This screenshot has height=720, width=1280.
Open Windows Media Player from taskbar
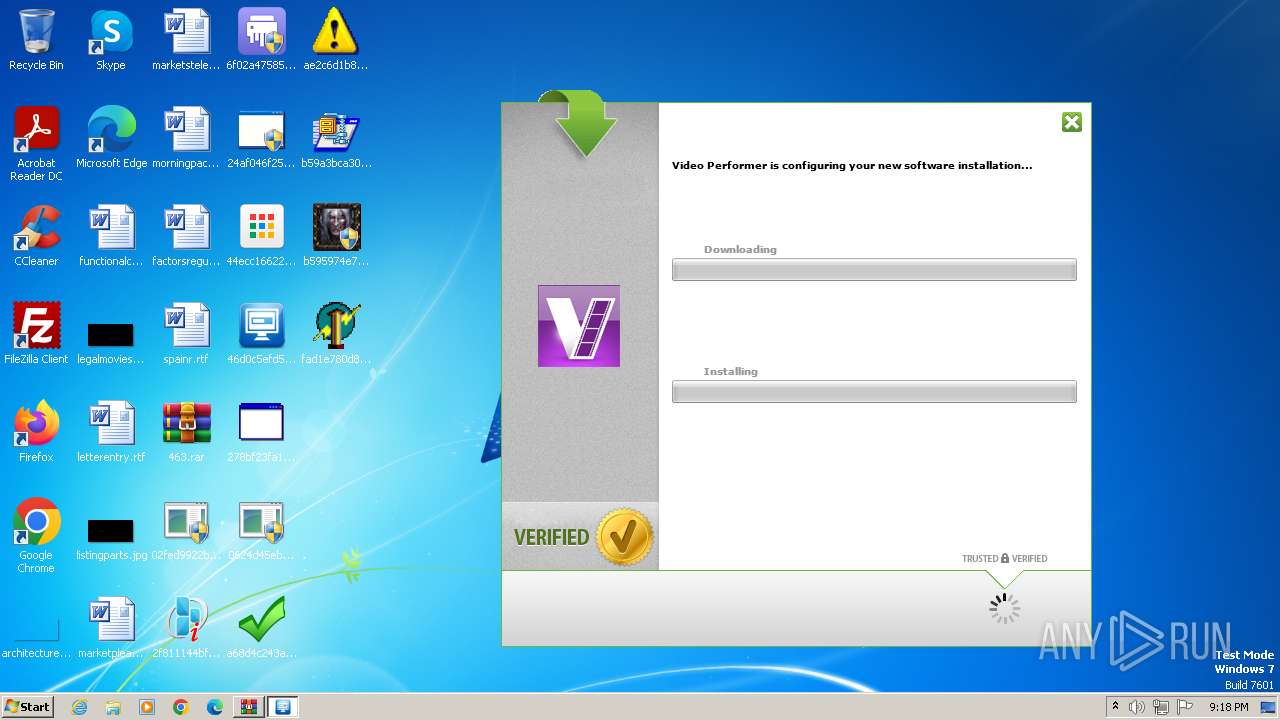click(x=147, y=707)
